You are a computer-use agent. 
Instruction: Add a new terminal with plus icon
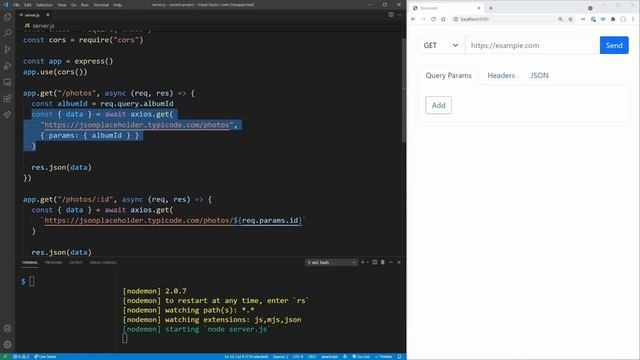click(362, 262)
